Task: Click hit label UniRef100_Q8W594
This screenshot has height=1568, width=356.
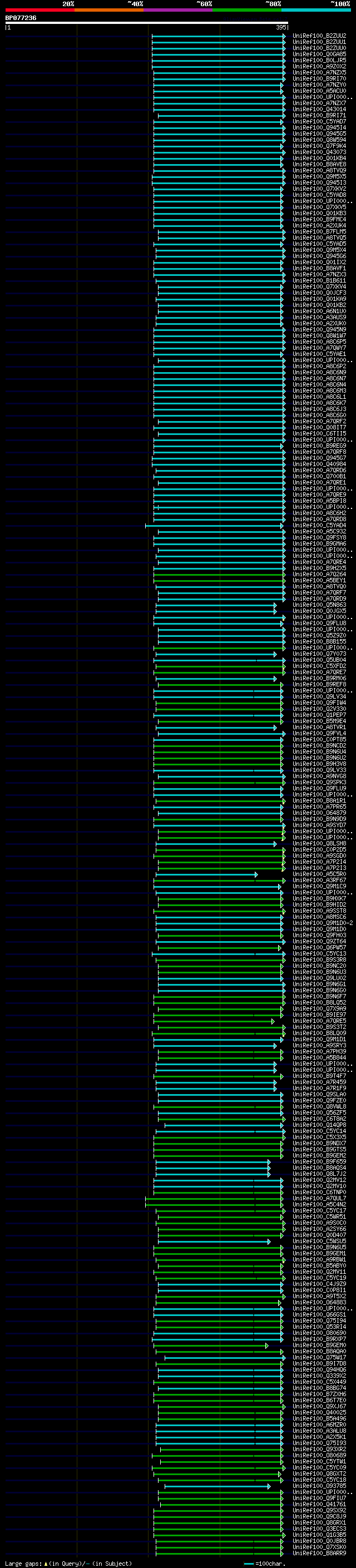Action: click(x=319, y=140)
